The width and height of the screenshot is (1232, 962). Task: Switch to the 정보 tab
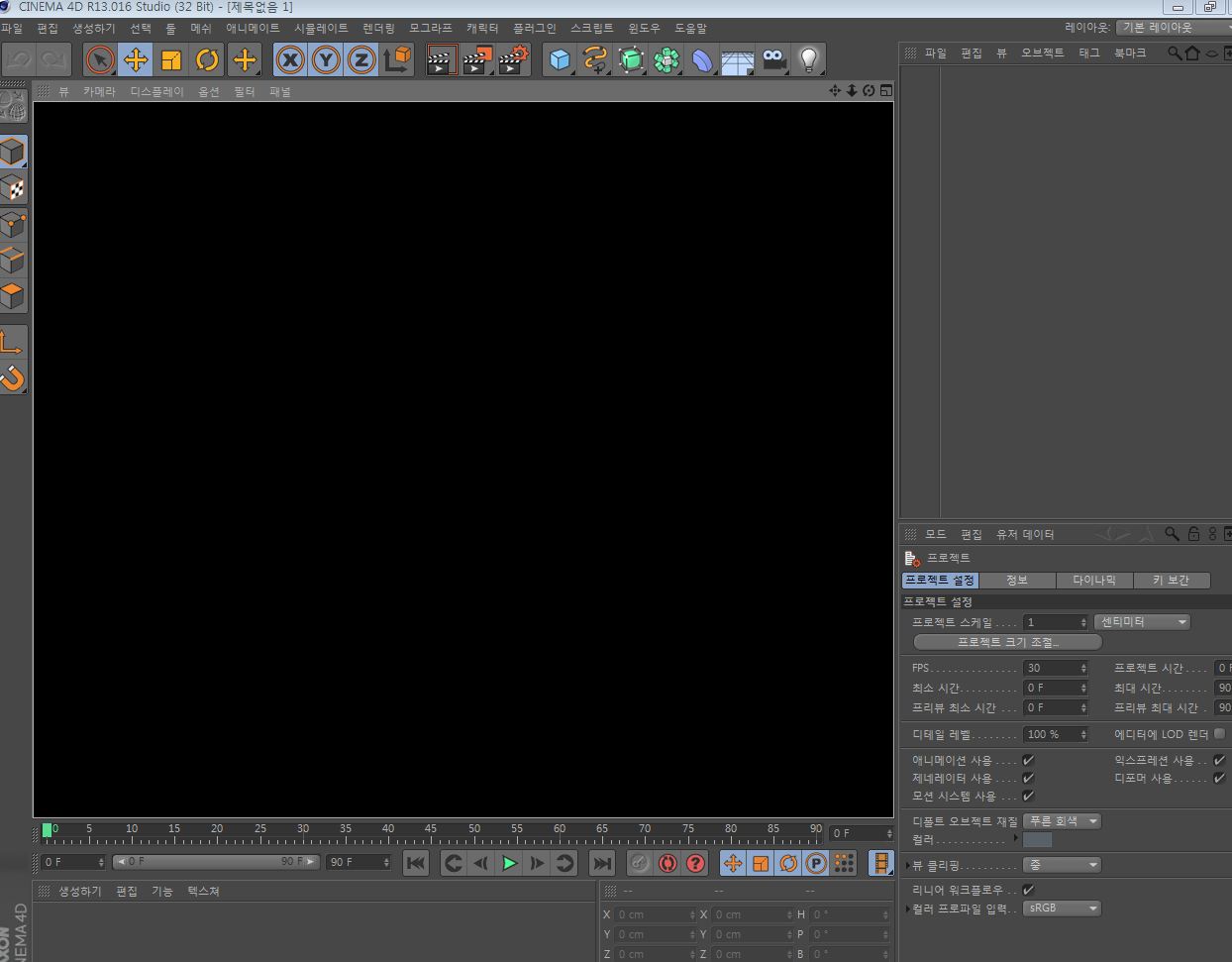point(1017,580)
